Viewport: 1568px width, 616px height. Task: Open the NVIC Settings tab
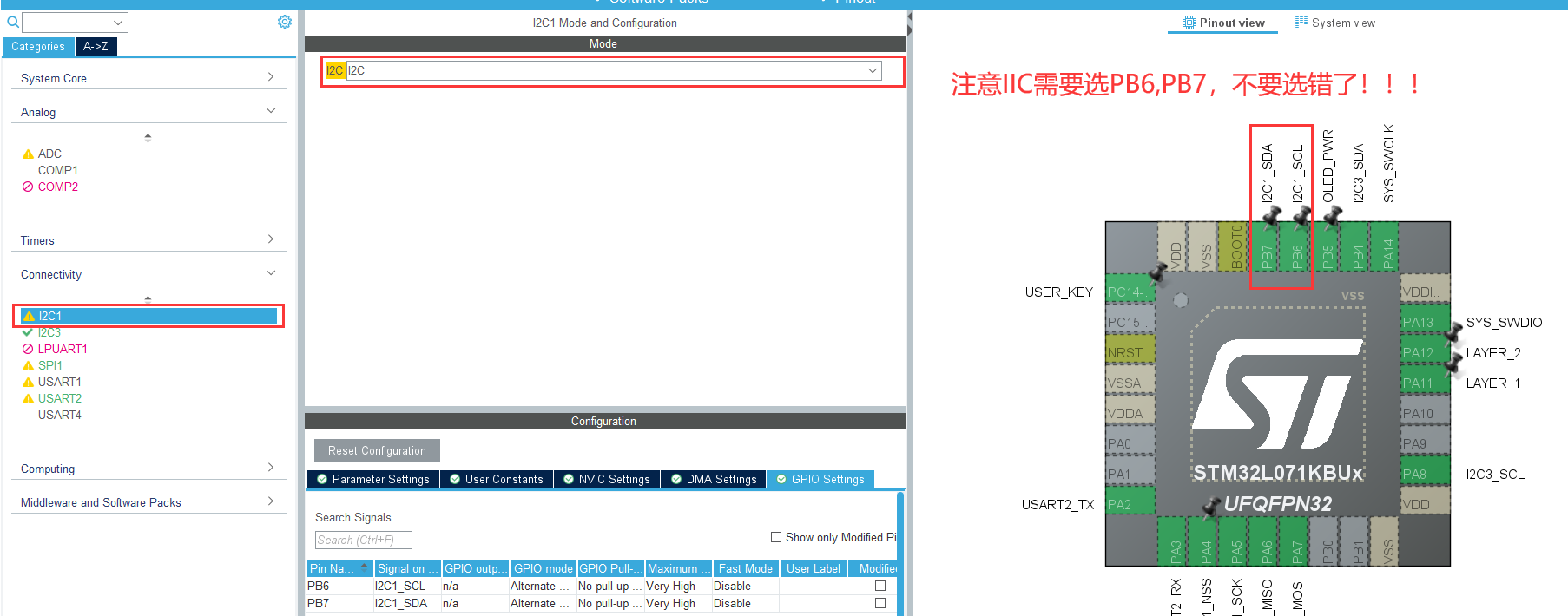607,479
